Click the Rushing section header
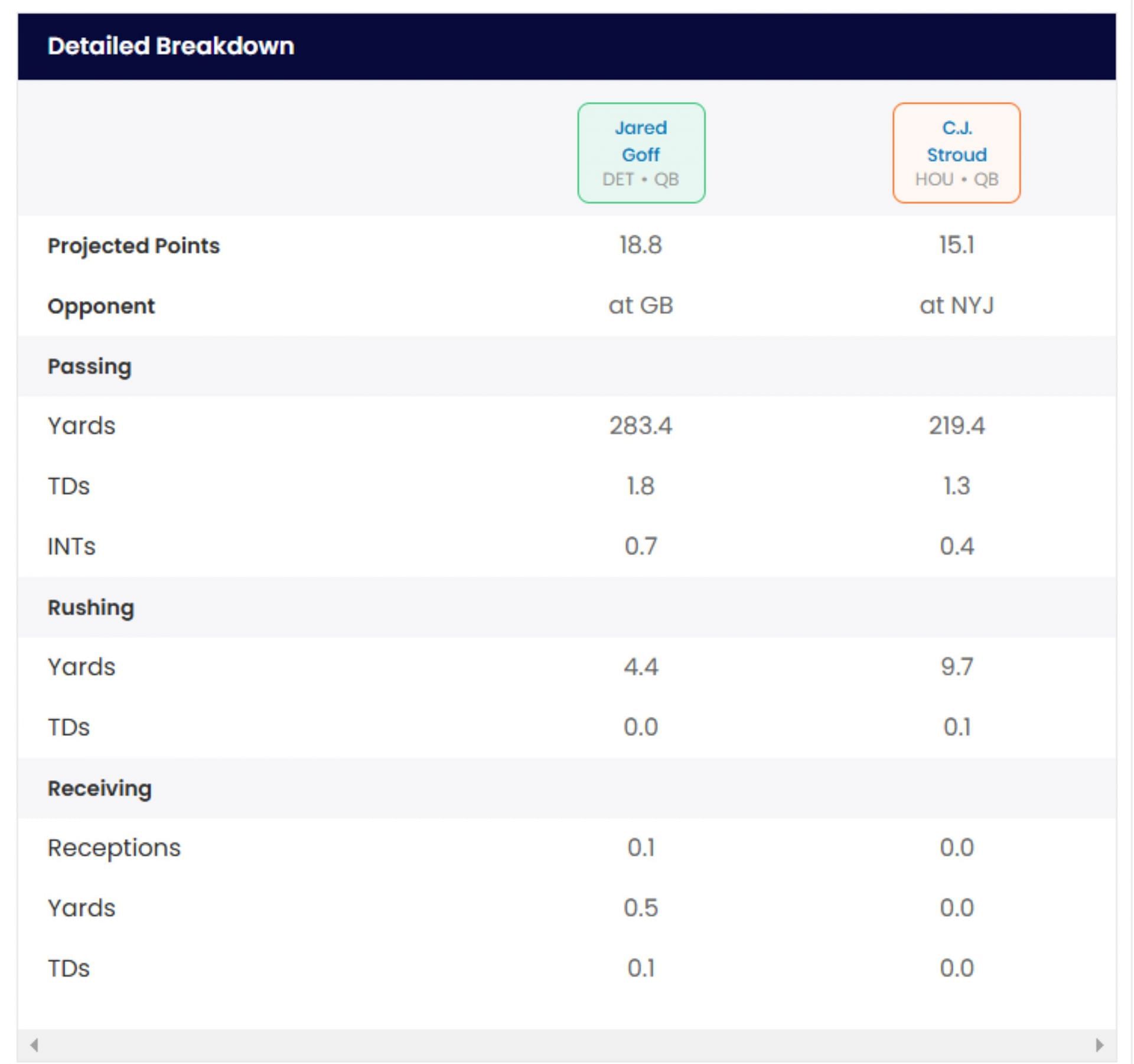The height and width of the screenshot is (1064, 1134). click(91, 608)
